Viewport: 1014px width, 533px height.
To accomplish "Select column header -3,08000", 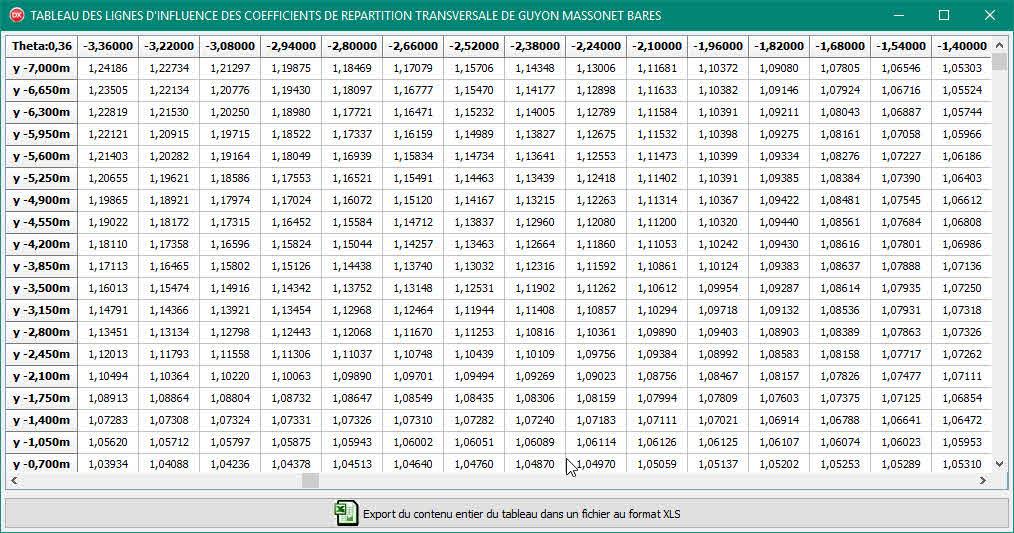I will tap(230, 46).
